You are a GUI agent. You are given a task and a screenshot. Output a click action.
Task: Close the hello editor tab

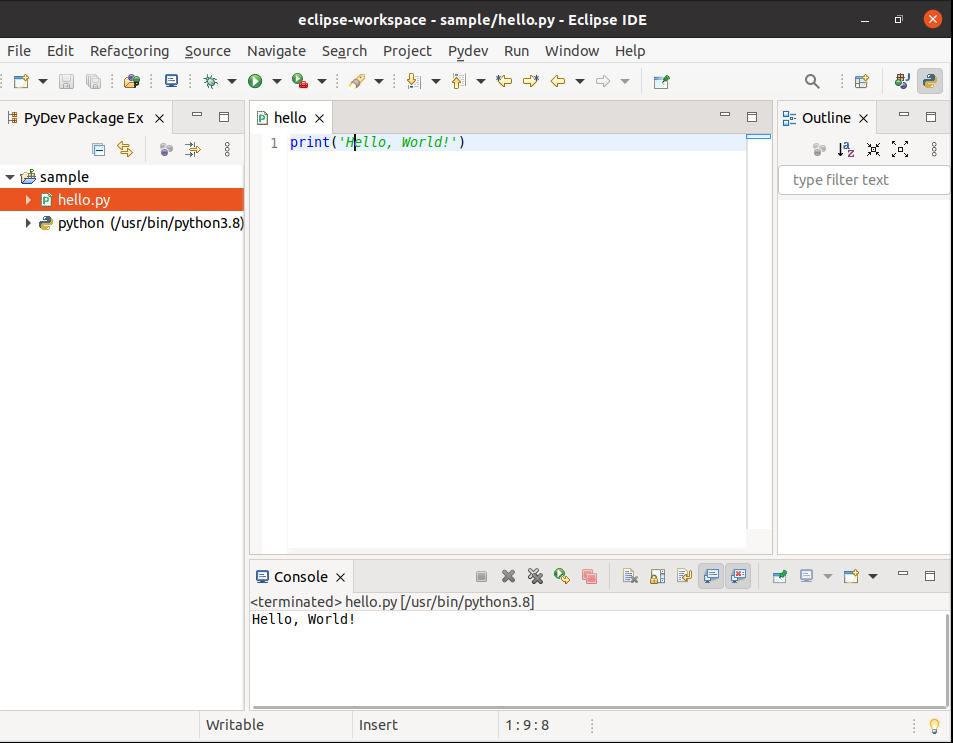(319, 119)
